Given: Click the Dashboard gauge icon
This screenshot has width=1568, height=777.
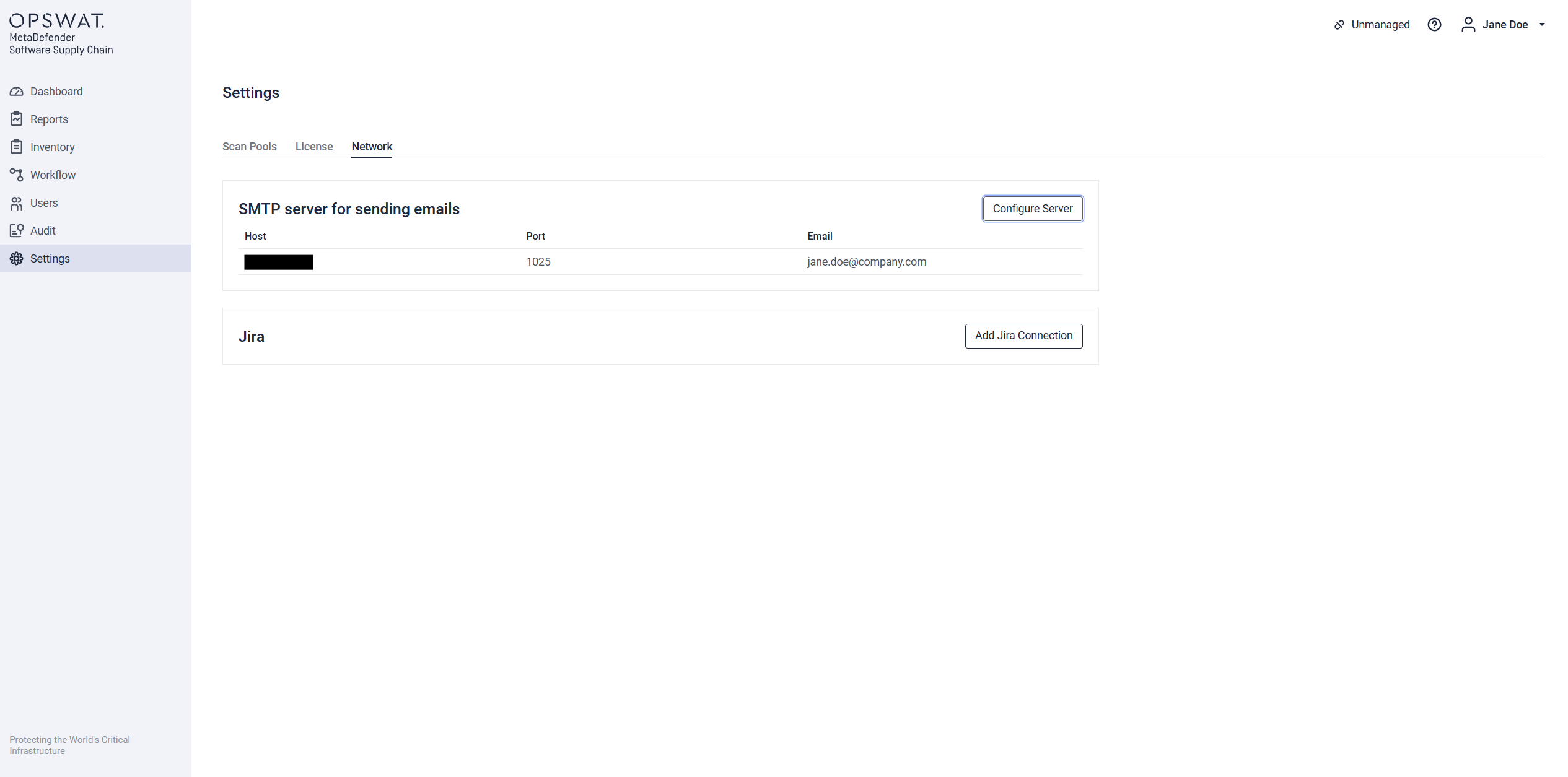Looking at the screenshot, I should [x=17, y=92].
